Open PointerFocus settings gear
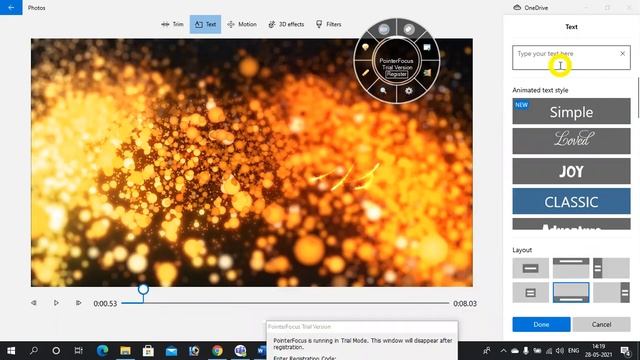 pos(409,91)
